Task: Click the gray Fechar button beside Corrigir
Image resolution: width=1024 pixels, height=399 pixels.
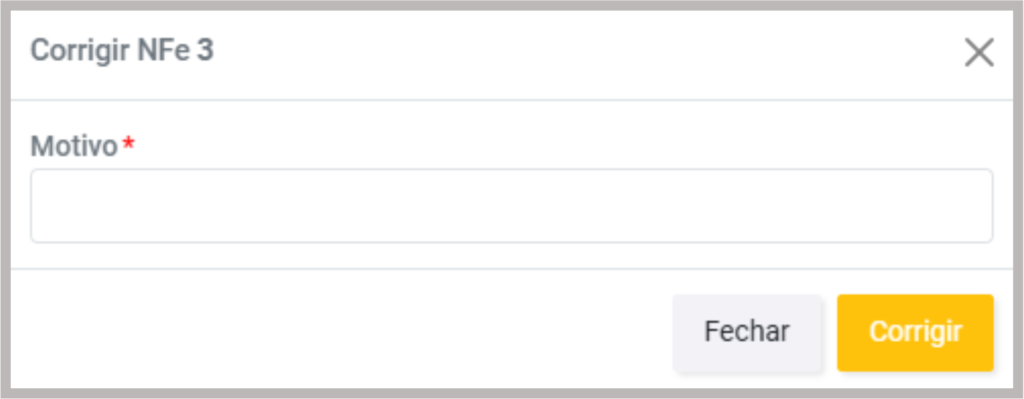Action: (x=746, y=332)
